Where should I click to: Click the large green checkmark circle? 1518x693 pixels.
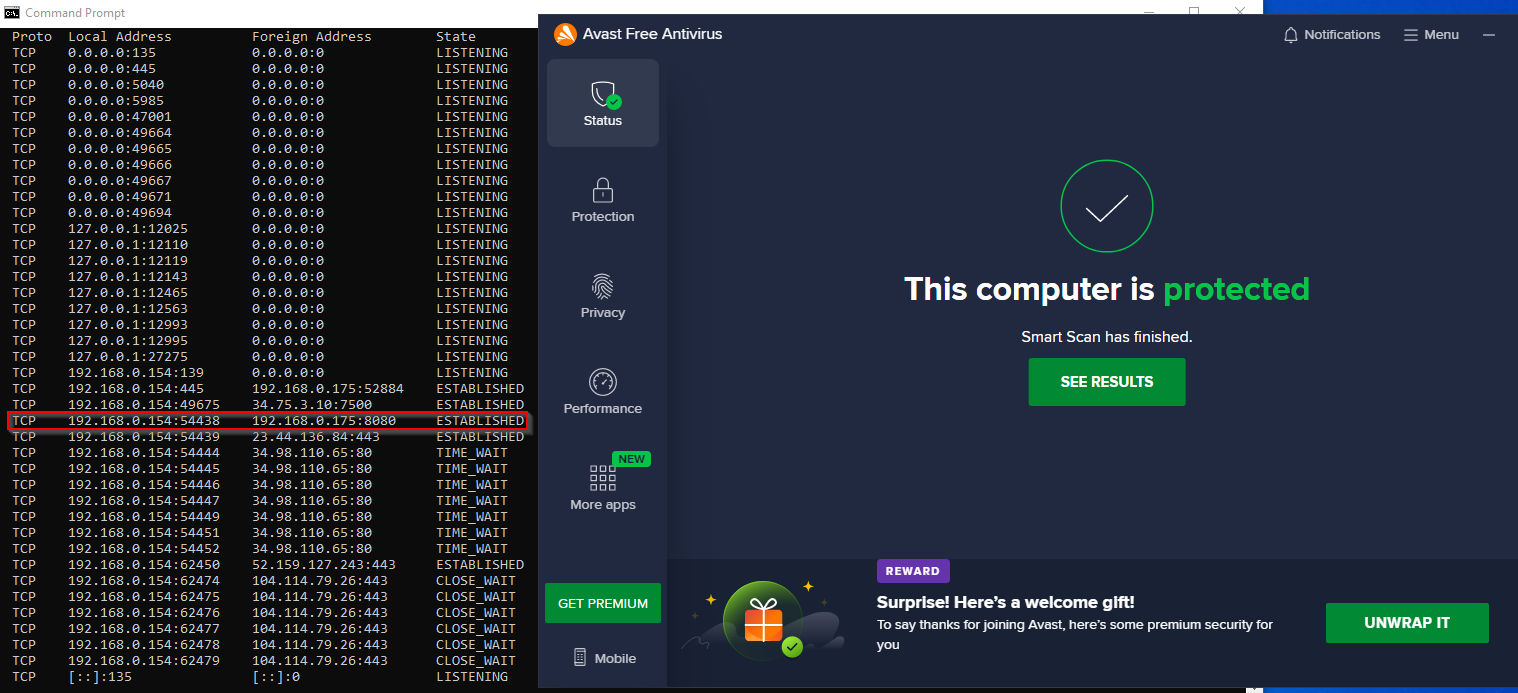point(1106,207)
